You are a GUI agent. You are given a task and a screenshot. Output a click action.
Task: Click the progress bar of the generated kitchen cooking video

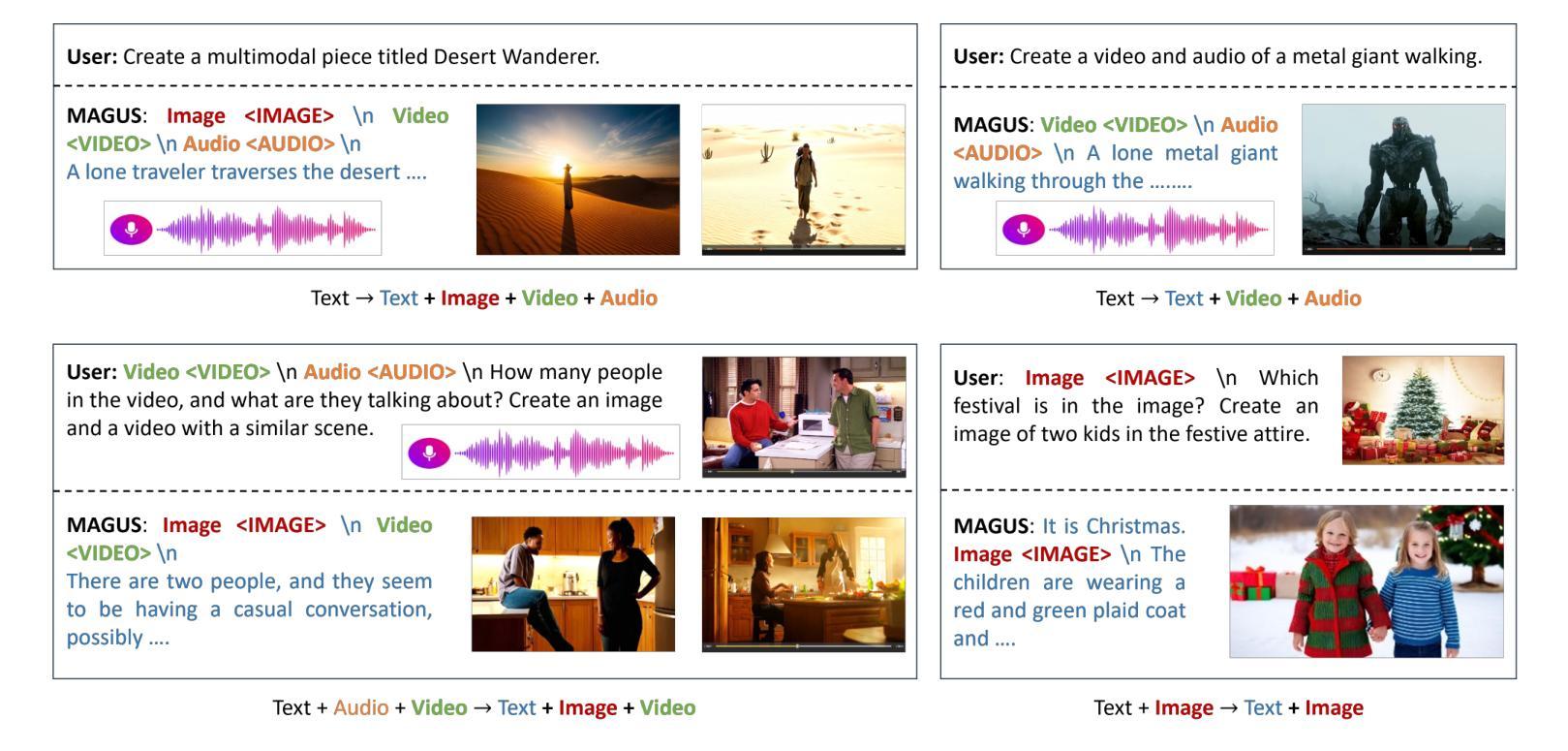point(804,645)
